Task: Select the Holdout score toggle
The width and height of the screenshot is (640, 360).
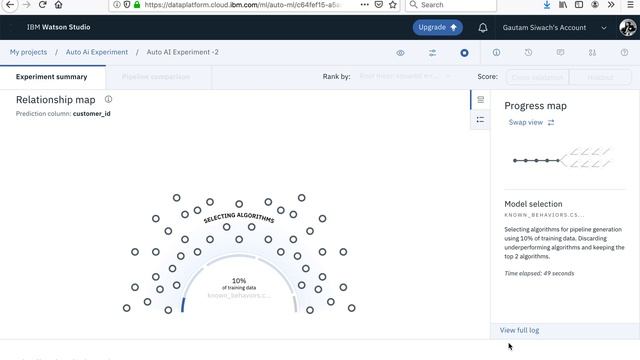Action: [600, 77]
